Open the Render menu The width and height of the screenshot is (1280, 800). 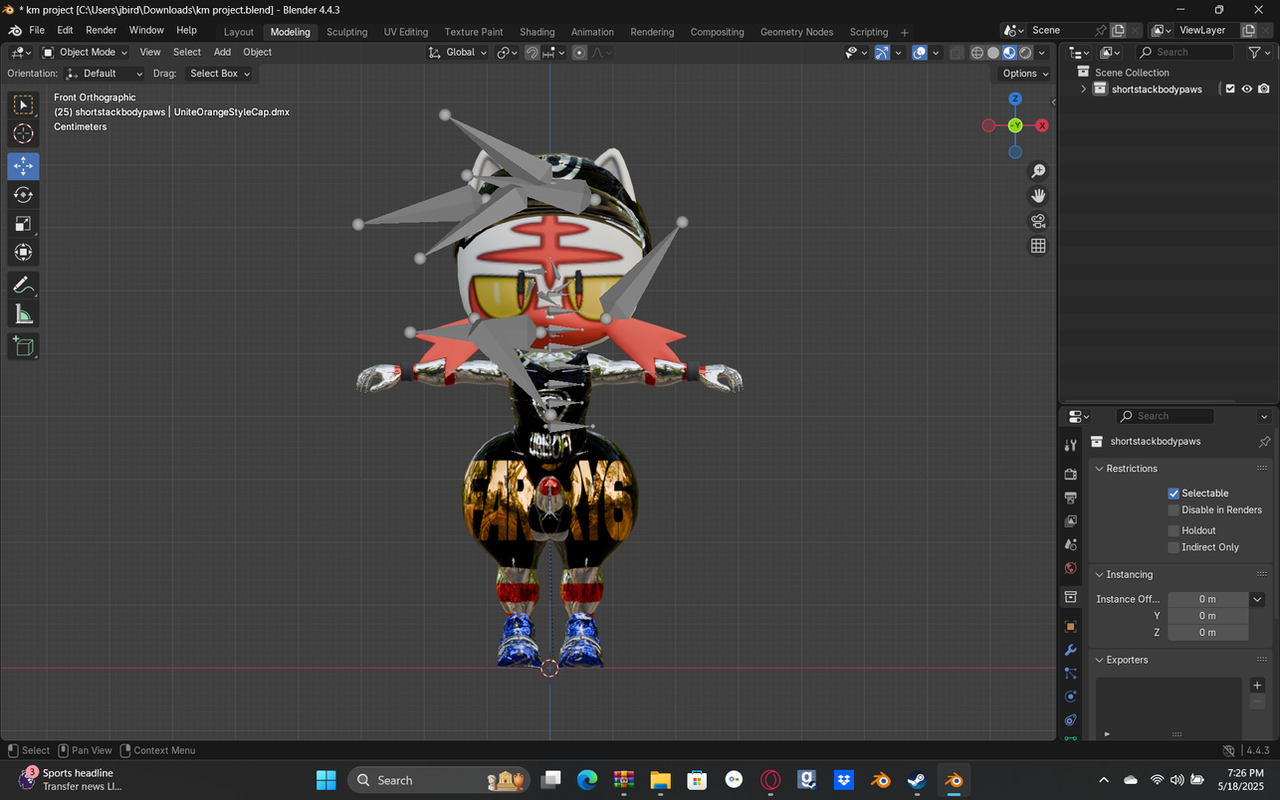click(x=101, y=30)
